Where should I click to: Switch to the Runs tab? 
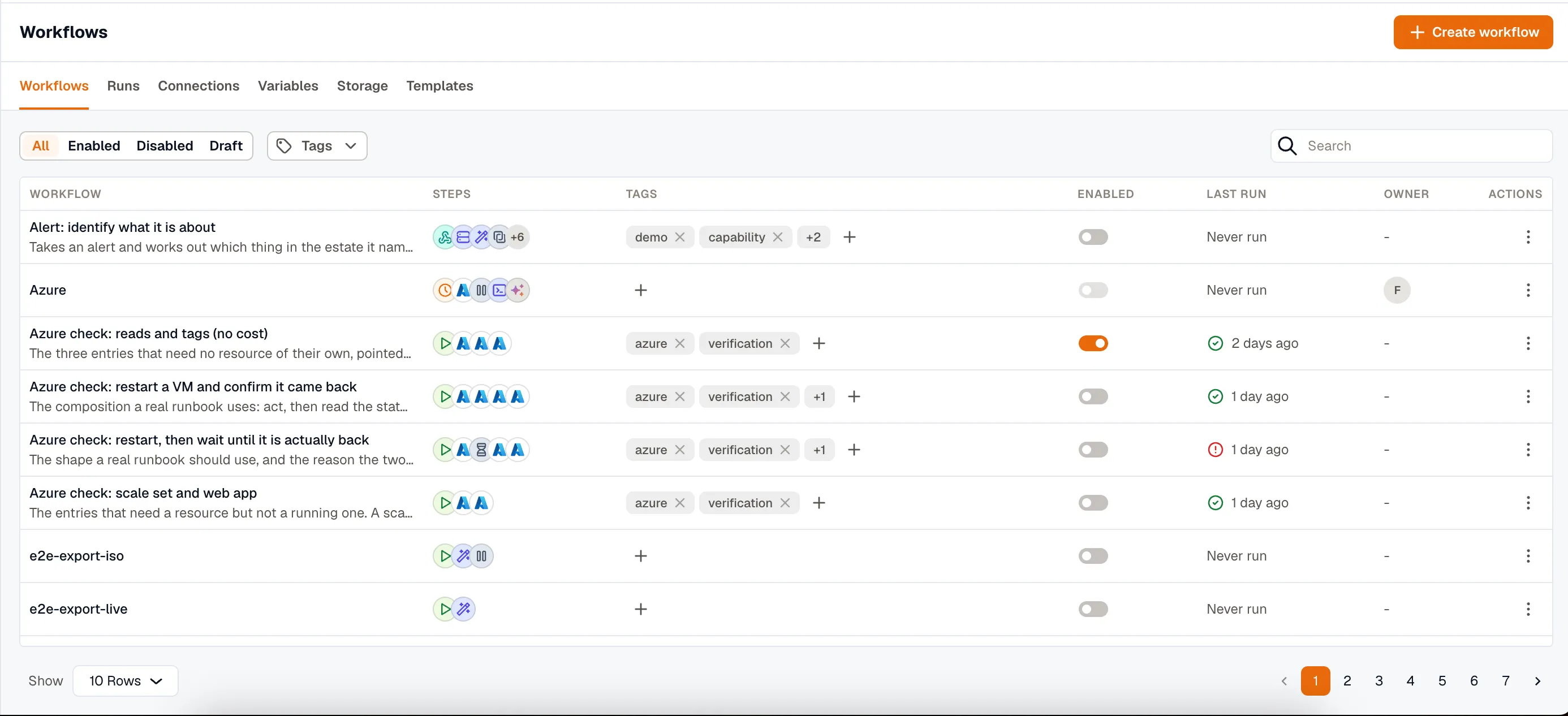pyautogui.click(x=123, y=86)
